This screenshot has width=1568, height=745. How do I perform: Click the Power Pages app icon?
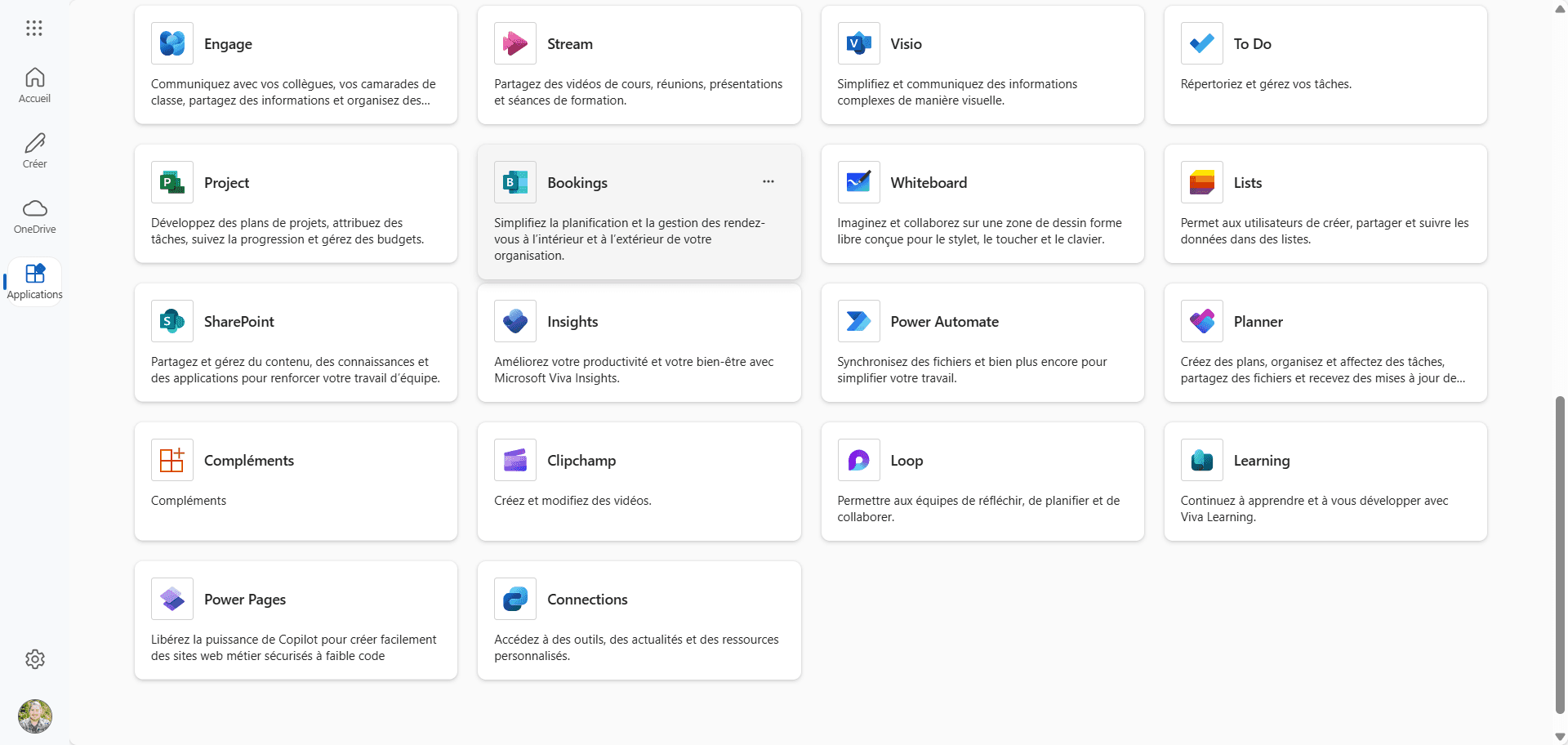[x=172, y=599]
